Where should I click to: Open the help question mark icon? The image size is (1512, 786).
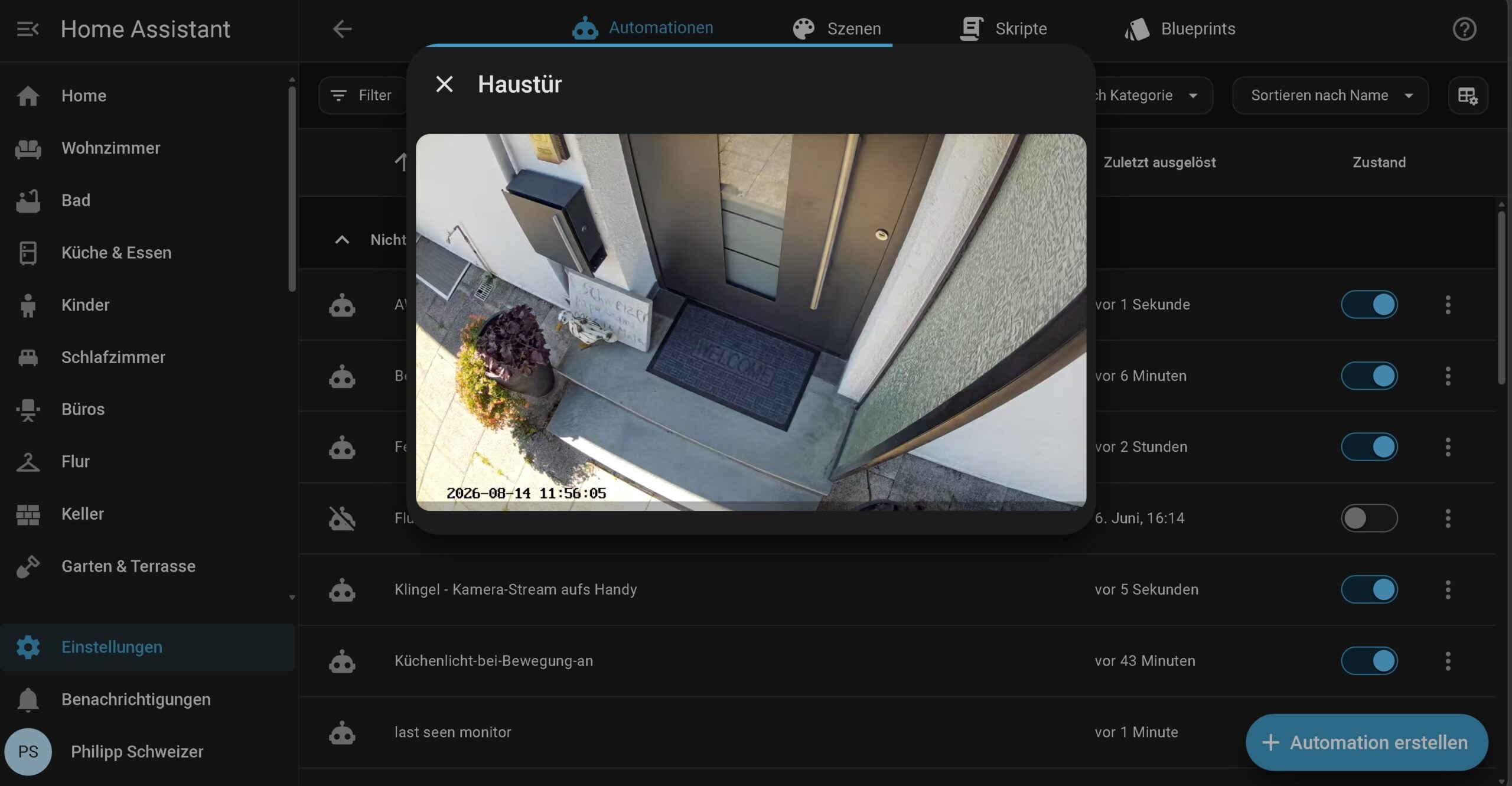[1464, 29]
